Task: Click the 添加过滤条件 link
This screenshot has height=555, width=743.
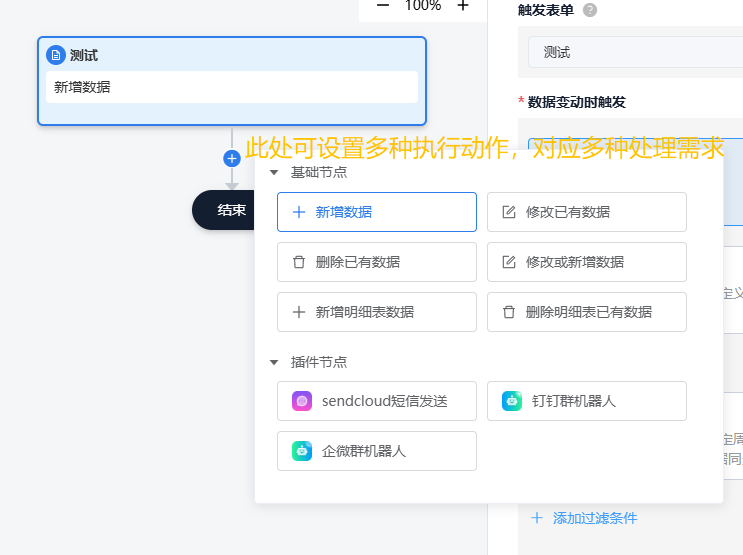Action: pyautogui.click(x=594, y=518)
